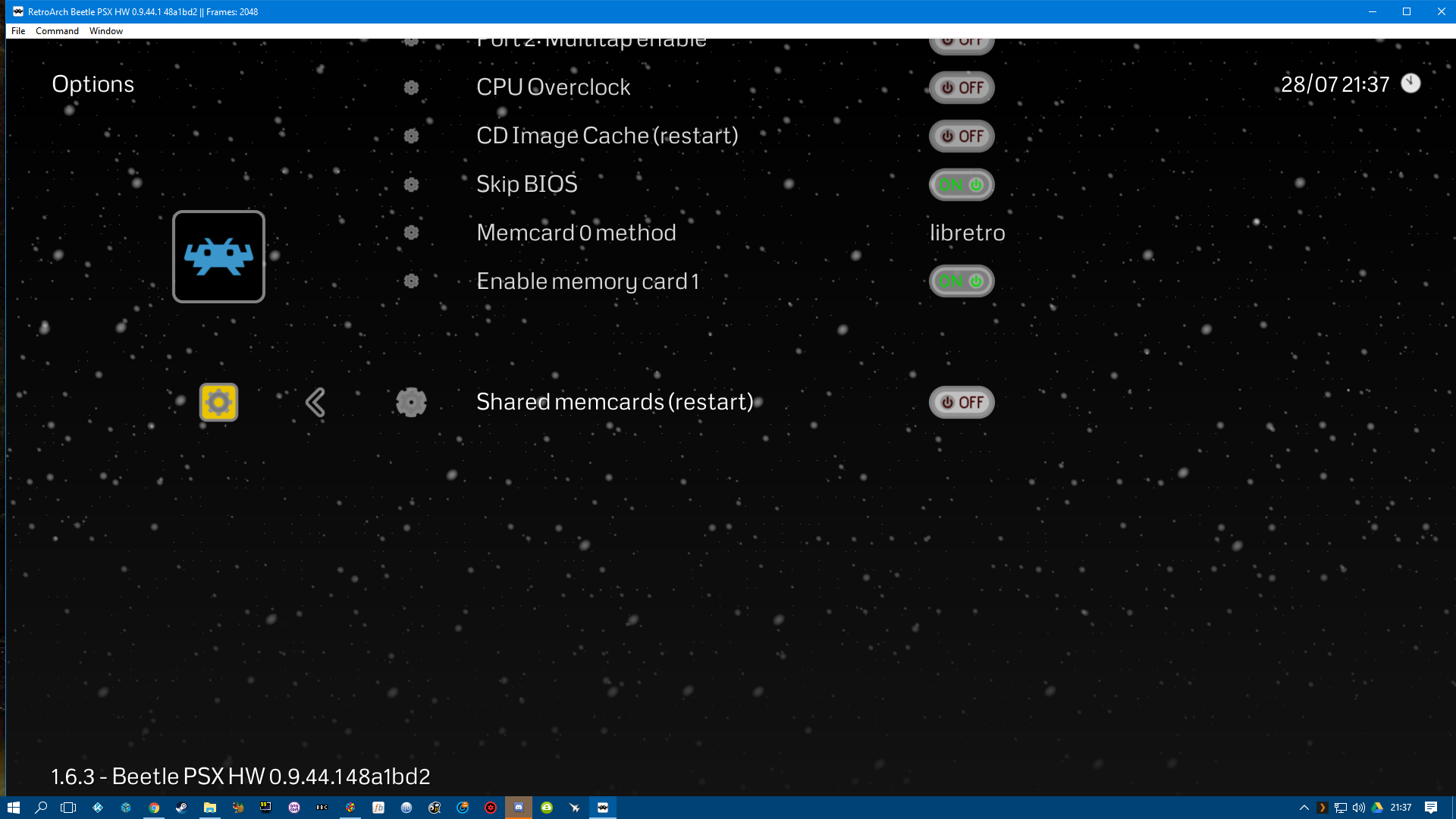Turn off the Skip BIOS switch
The width and height of the screenshot is (1456, 819).
(962, 184)
